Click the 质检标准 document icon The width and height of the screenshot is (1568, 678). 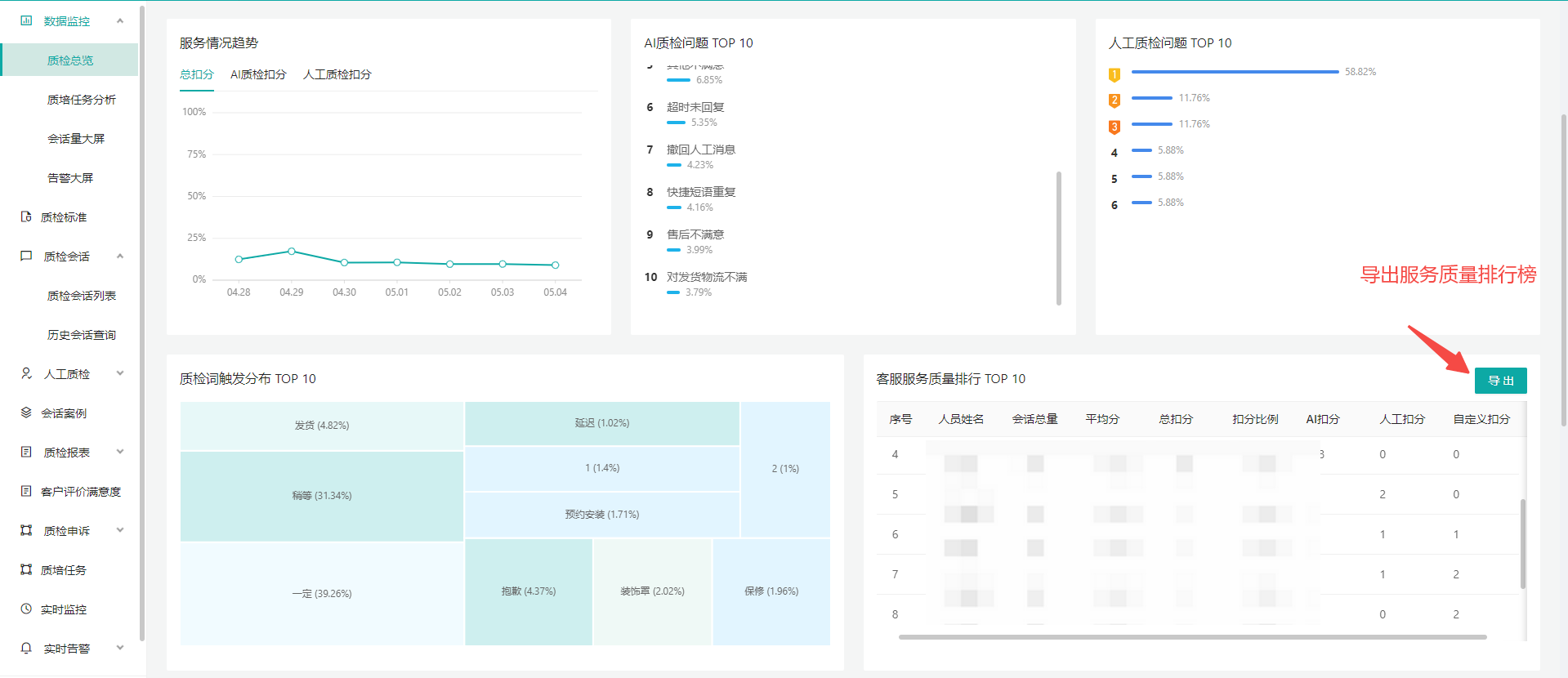(26, 216)
